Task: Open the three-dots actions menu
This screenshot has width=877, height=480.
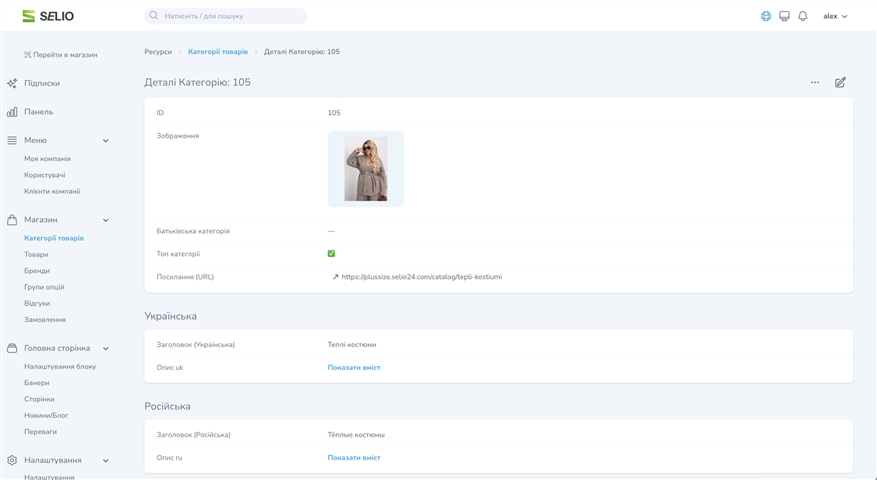Action: click(815, 82)
